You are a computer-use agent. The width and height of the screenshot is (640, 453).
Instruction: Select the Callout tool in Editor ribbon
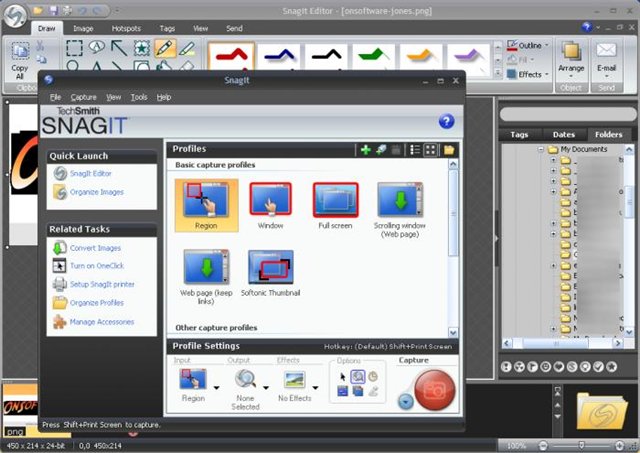(x=97, y=47)
